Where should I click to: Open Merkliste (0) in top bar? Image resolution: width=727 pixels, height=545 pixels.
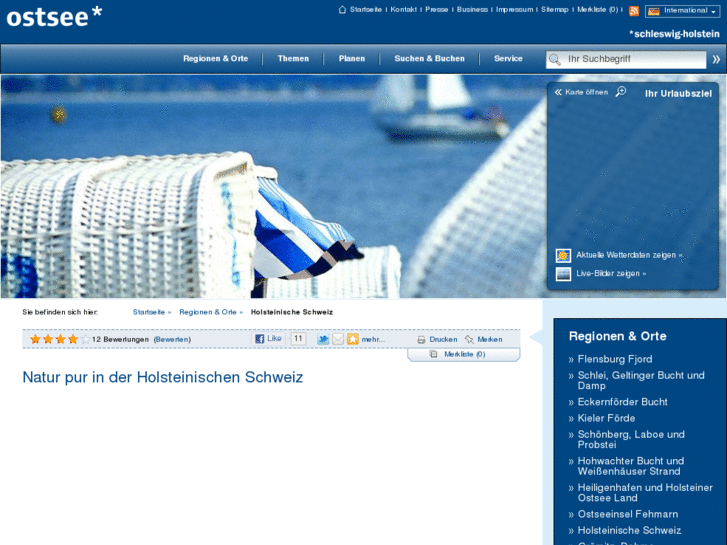pyautogui.click(x=598, y=9)
